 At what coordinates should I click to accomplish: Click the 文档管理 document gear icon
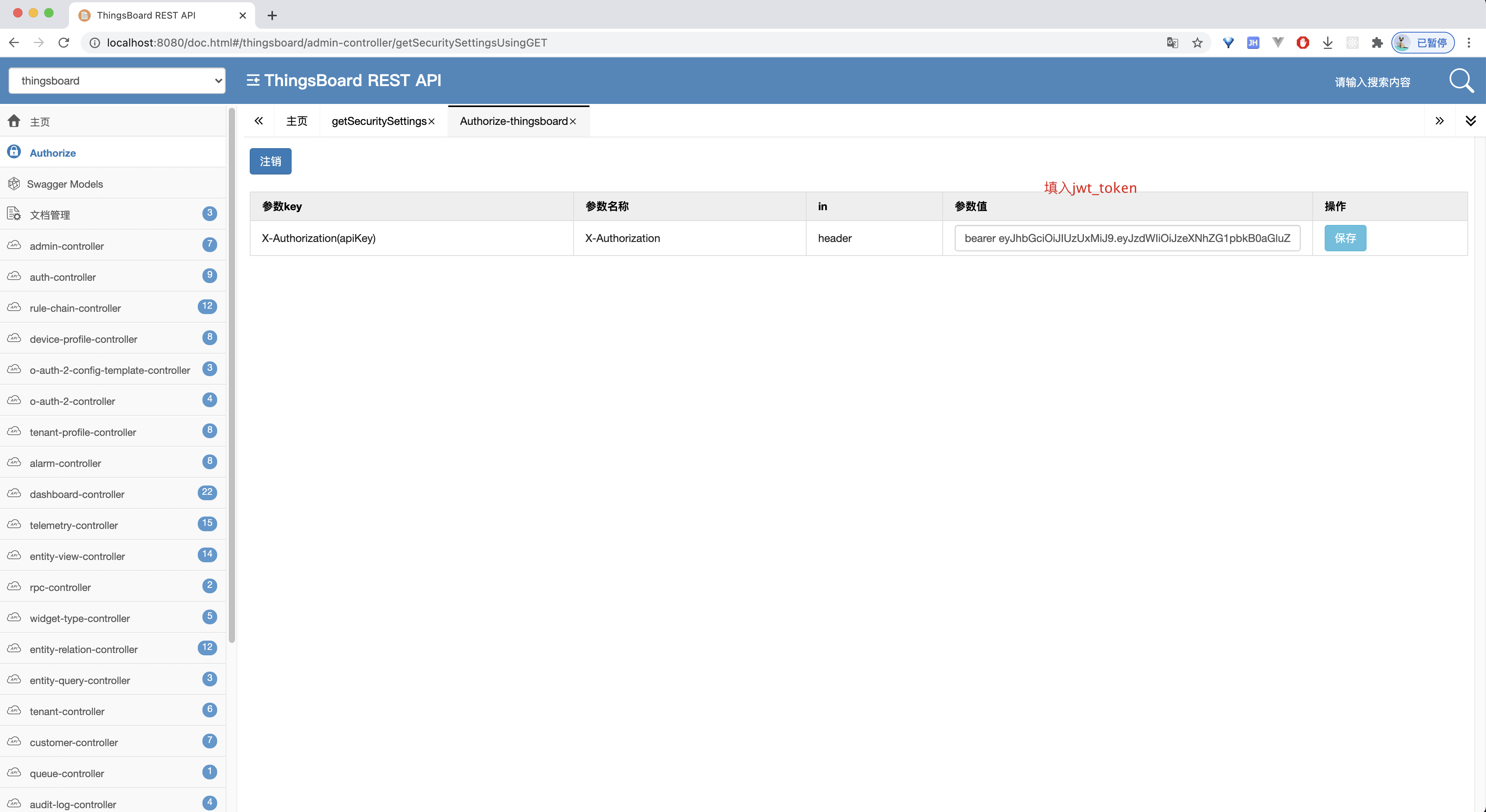14,214
